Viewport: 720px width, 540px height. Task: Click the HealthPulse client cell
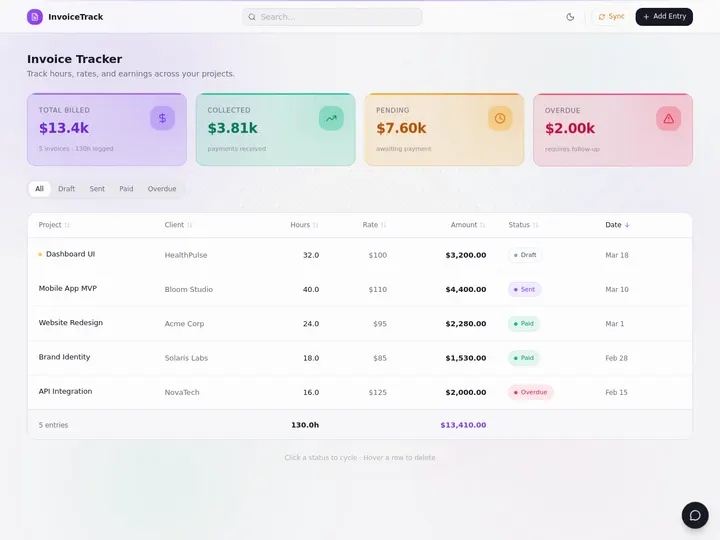pos(186,255)
